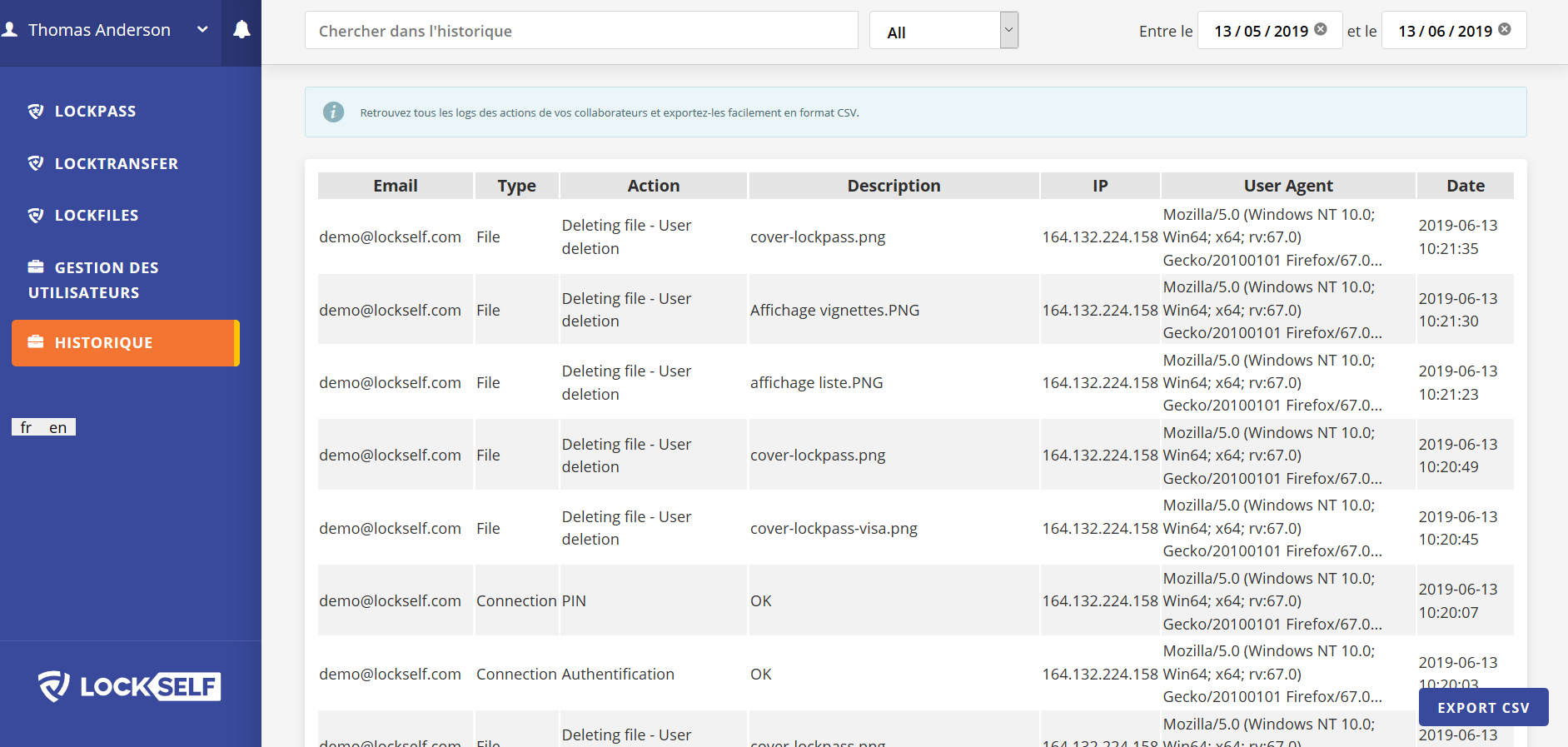
Task: Edit the start date field
Action: (1260, 31)
